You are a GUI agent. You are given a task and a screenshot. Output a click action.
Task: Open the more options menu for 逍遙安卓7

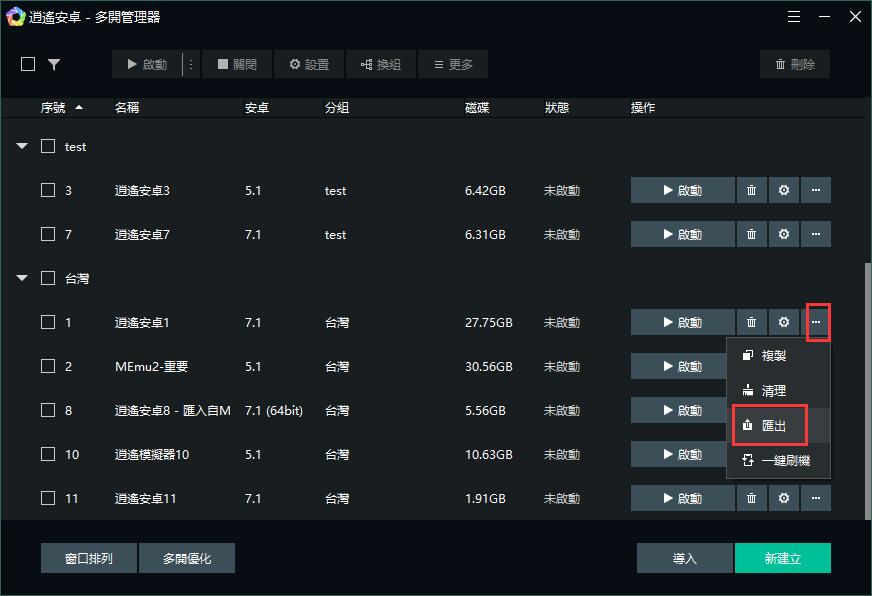coord(815,234)
